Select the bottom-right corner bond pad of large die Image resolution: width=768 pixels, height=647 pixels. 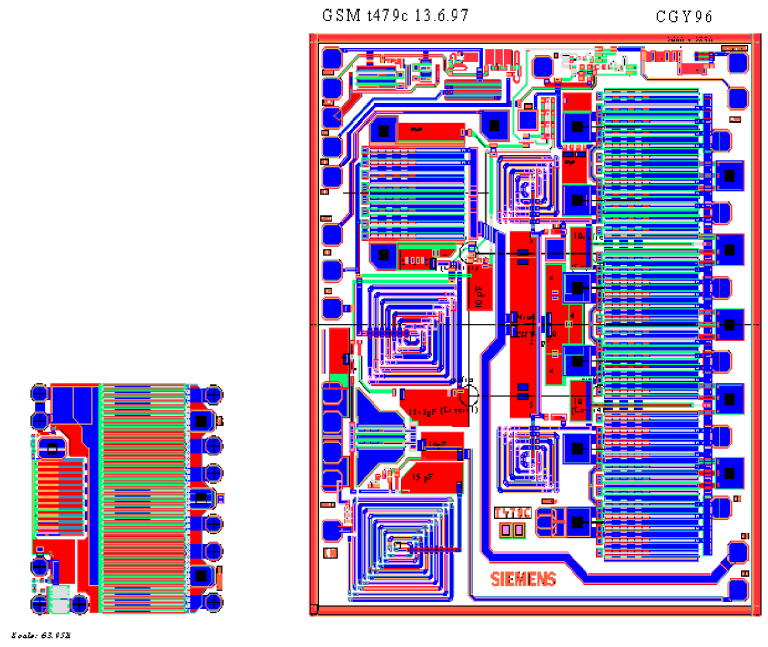click(x=738, y=553)
